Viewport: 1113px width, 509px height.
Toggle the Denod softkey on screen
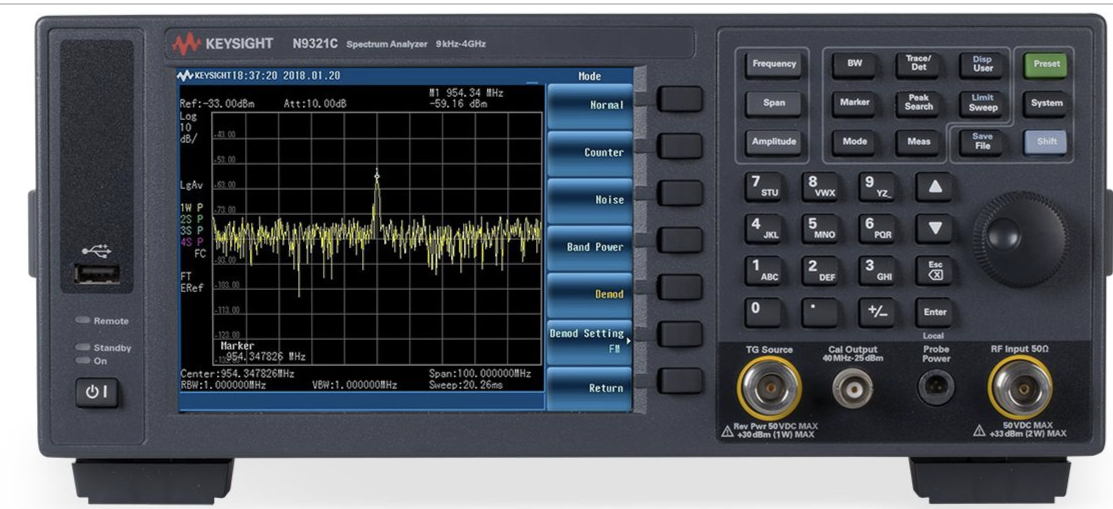click(590, 294)
